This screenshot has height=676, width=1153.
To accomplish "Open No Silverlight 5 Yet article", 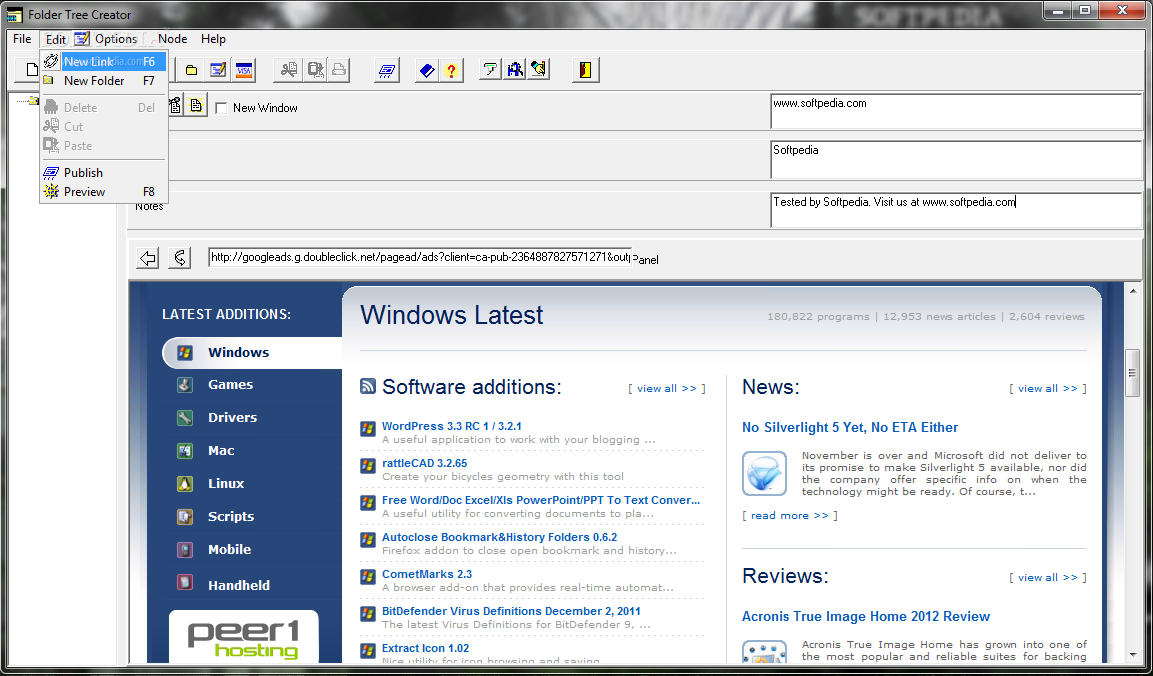I will point(850,427).
